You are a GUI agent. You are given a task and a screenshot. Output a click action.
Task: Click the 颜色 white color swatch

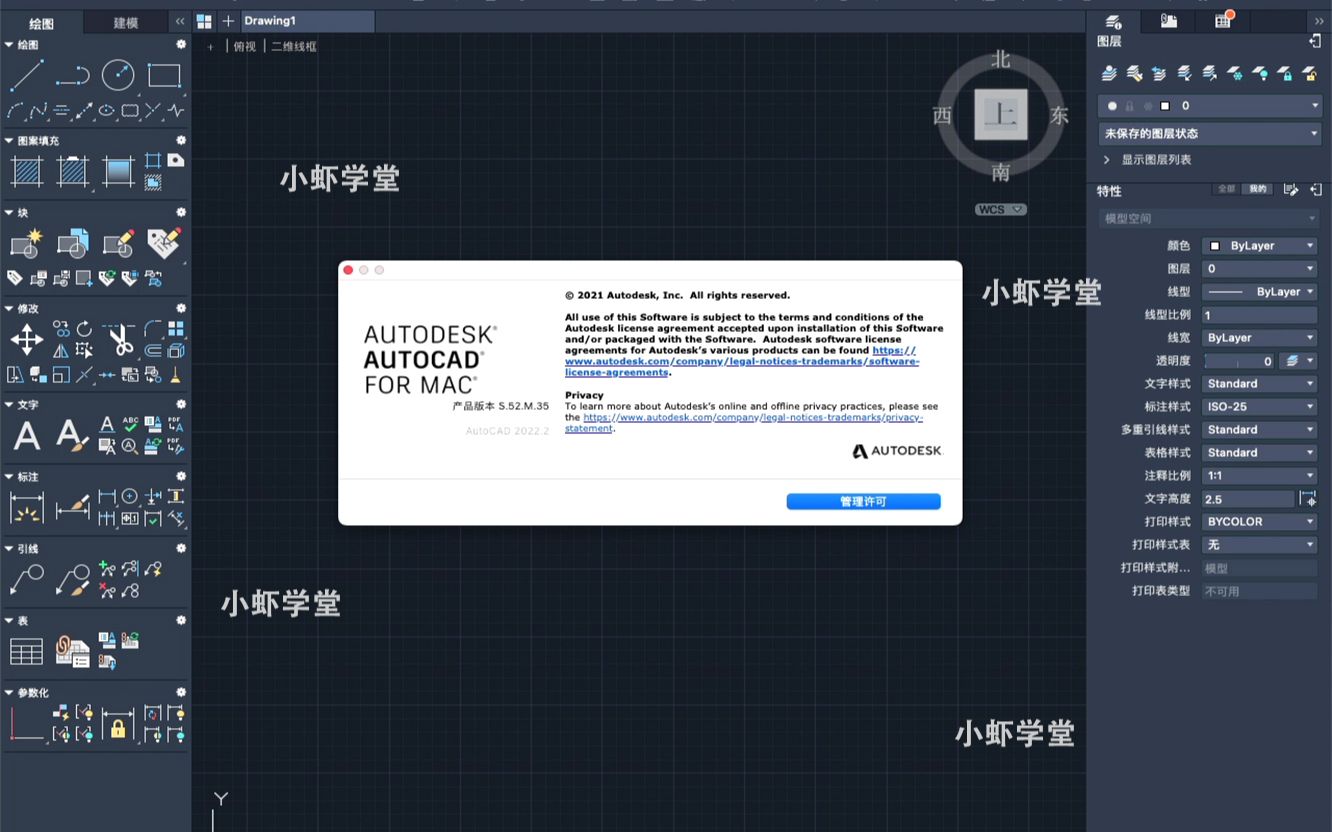click(1215, 246)
